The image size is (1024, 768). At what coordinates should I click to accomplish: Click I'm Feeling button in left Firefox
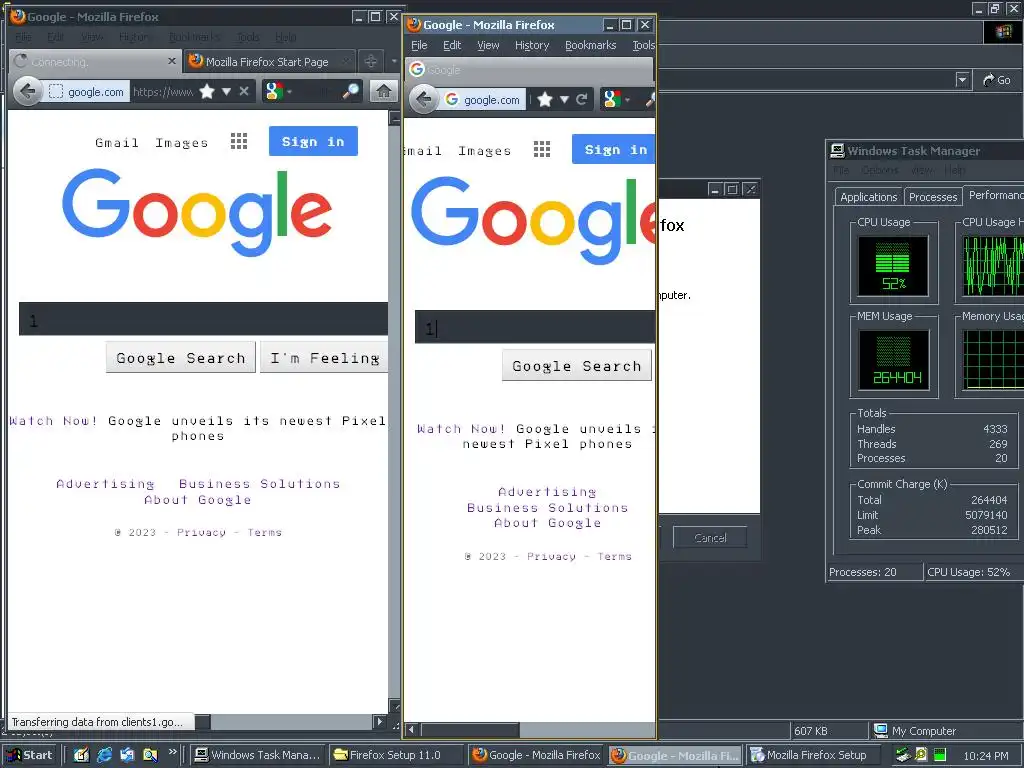tap(324, 358)
